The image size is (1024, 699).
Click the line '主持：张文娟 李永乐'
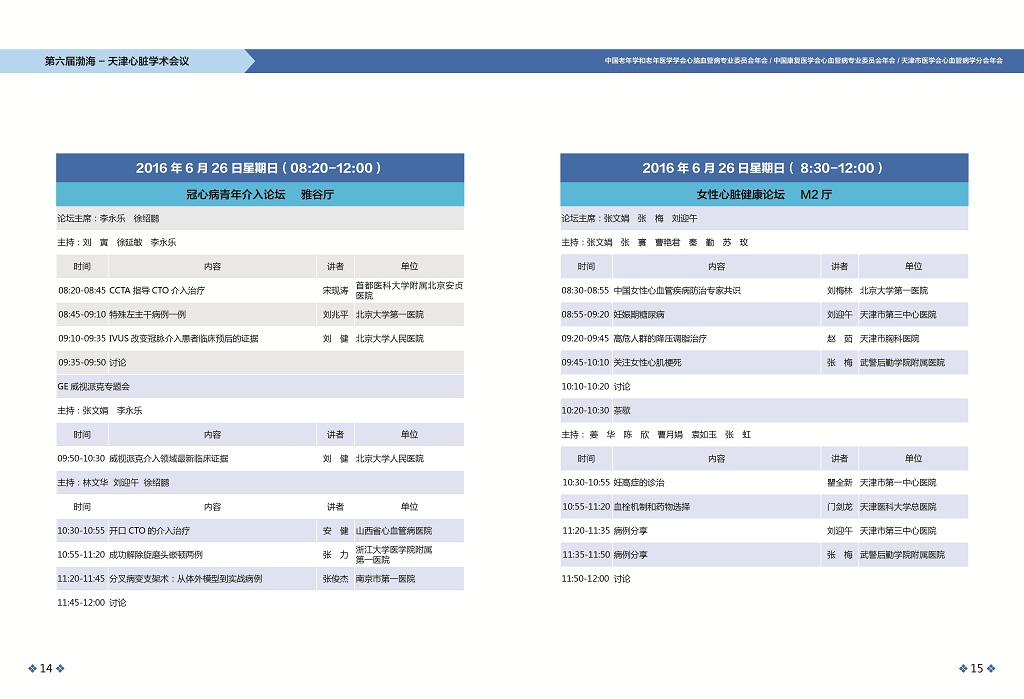(100, 410)
